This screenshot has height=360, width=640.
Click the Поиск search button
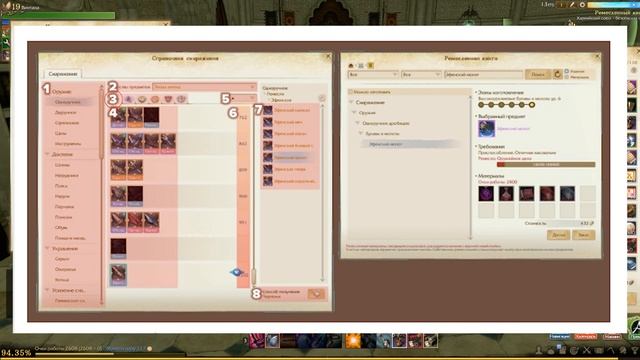[x=538, y=75]
